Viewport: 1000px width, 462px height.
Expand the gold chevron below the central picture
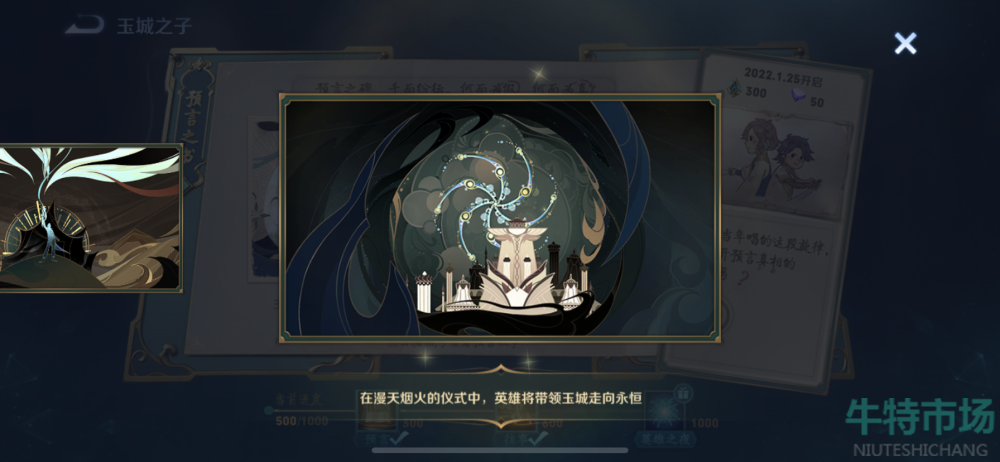[x=500, y=369]
